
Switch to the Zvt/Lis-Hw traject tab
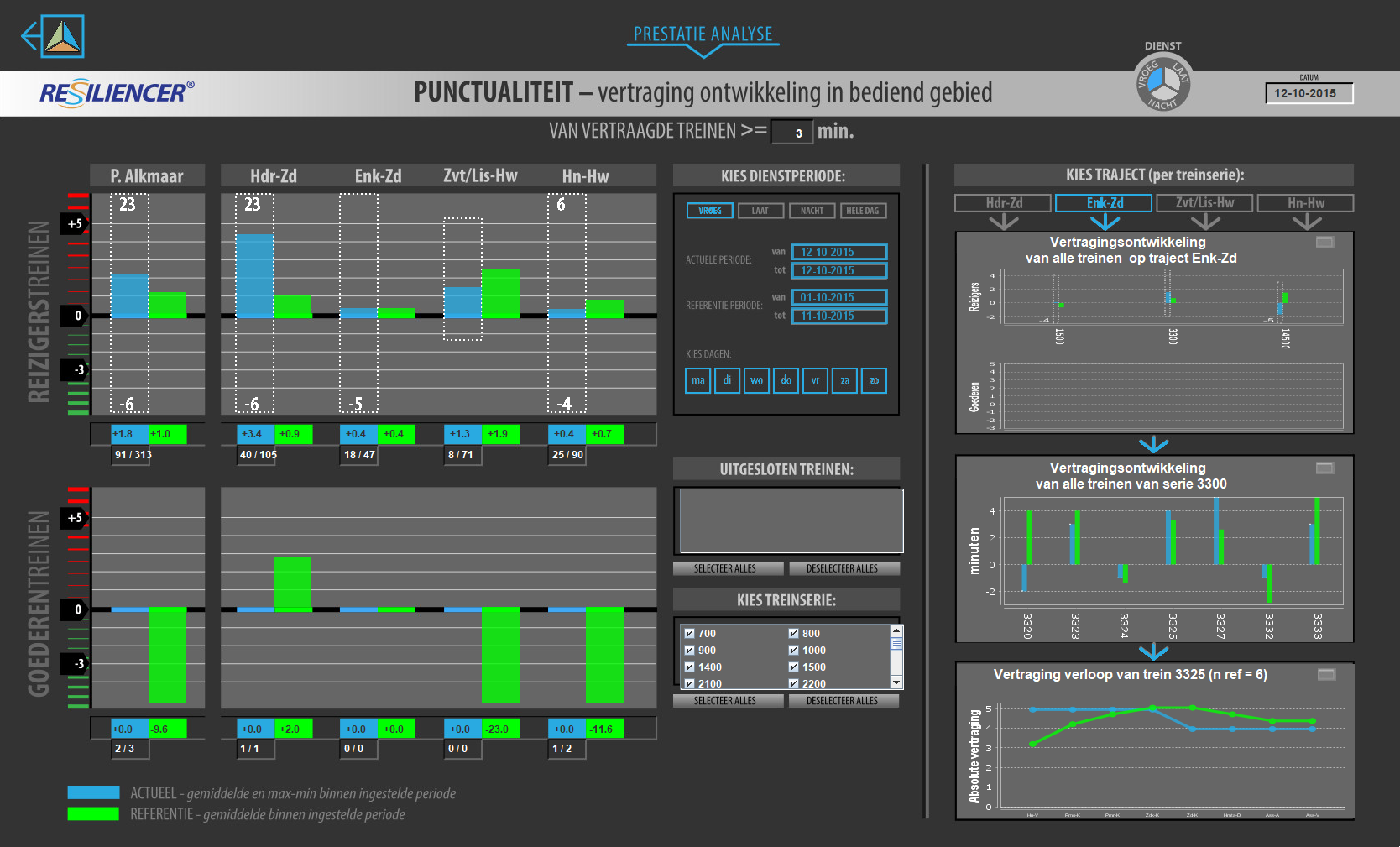[x=1204, y=203]
